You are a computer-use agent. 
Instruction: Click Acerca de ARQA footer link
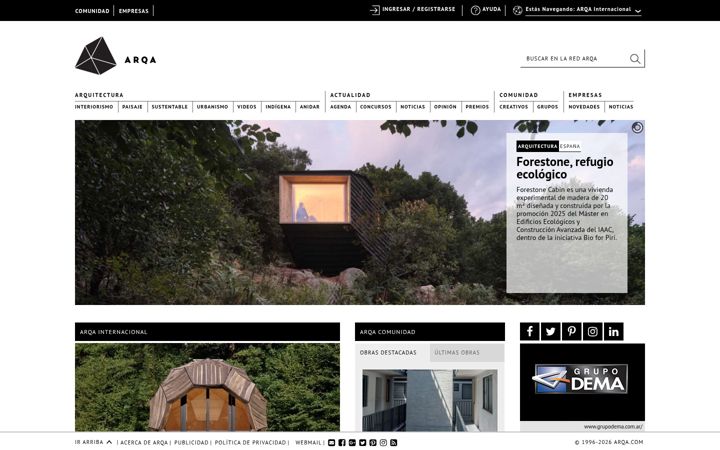point(144,443)
